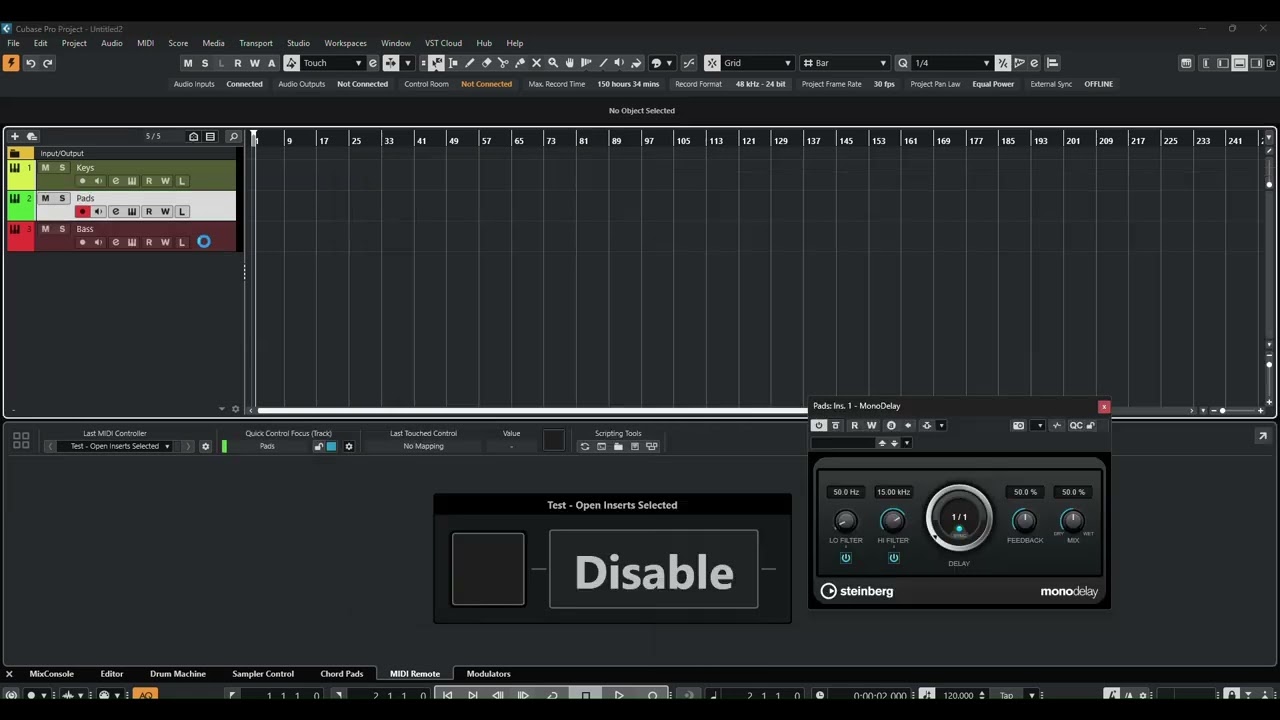Open Edit Channel Settings on Keys track
The height and width of the screenshot is (720, 1280).
pos(115,181)
